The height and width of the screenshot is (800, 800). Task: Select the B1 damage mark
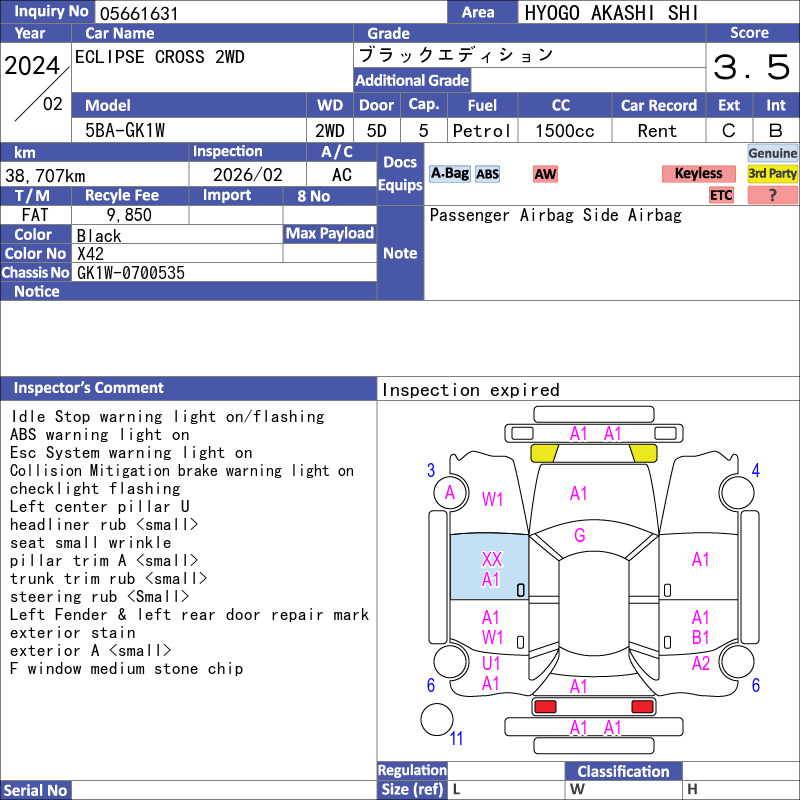[701, 638]
